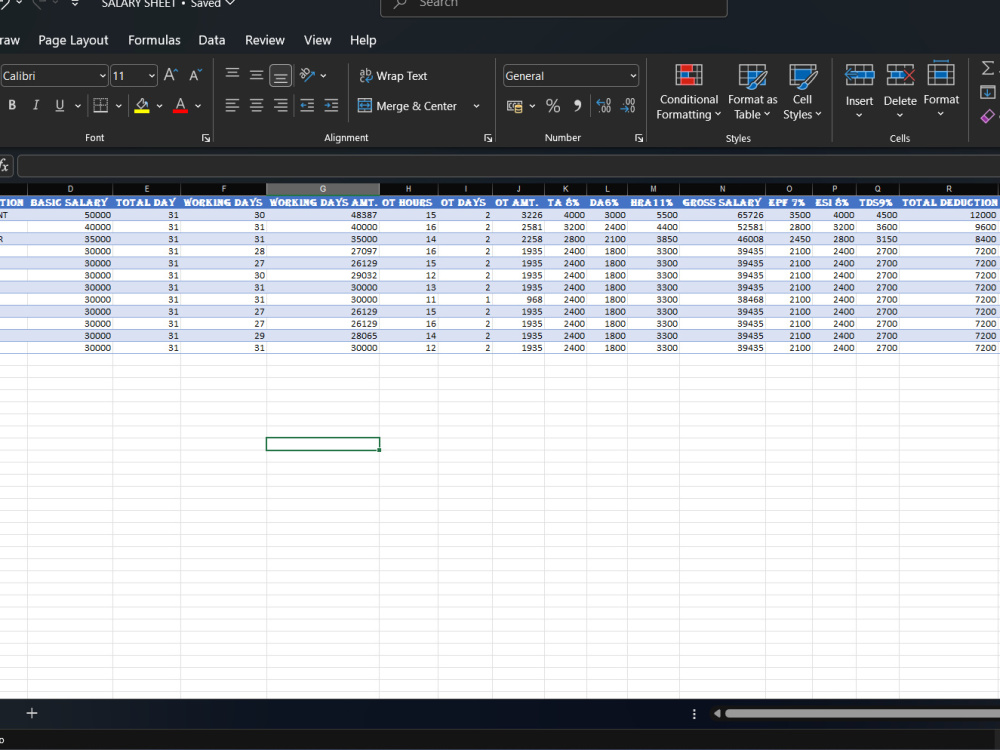The width and height of the screenshot is (1000, 750).
Task: Open the Calibri font name dropdown
Action: [103, 76]
